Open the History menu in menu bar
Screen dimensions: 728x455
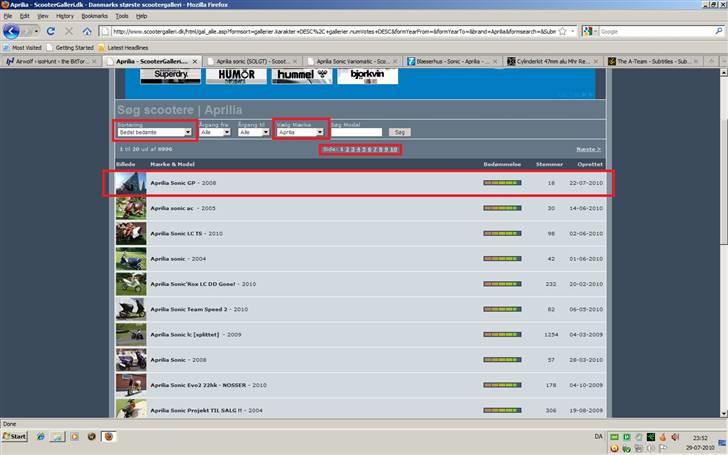(65, 16)
